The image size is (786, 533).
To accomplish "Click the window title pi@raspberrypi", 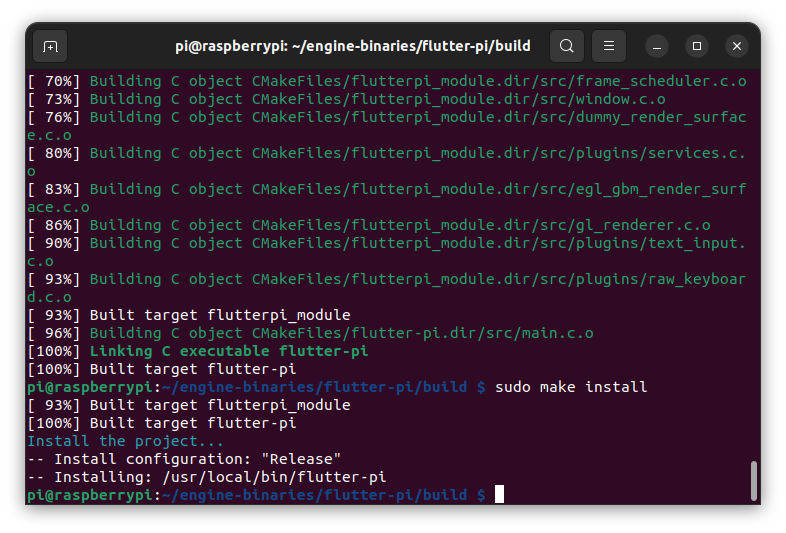I will (352, 46).
